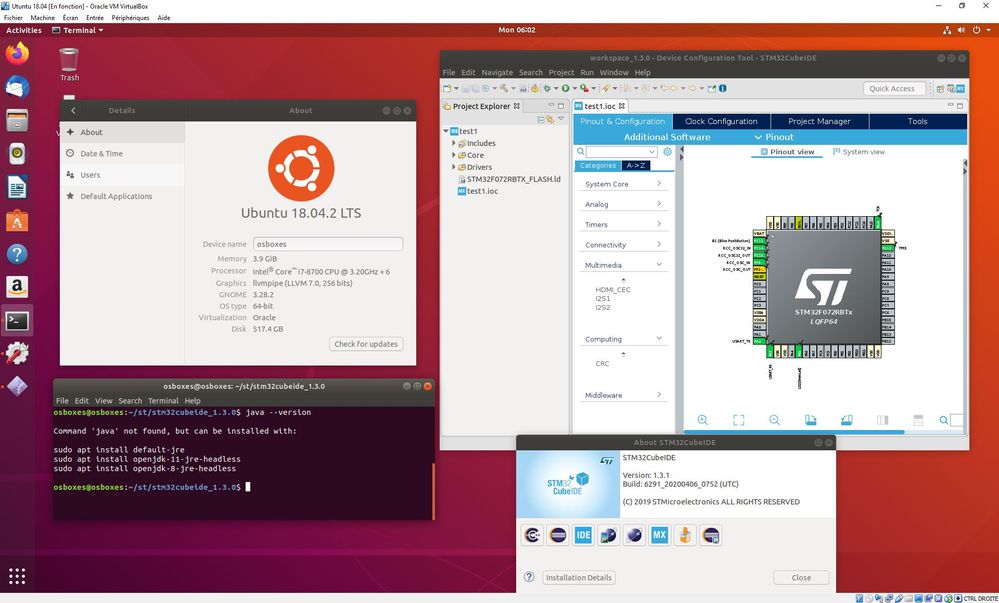Click the blue Information Center icon
The width and height of the screenshot is (999, 603).
(x=723, y=89)
